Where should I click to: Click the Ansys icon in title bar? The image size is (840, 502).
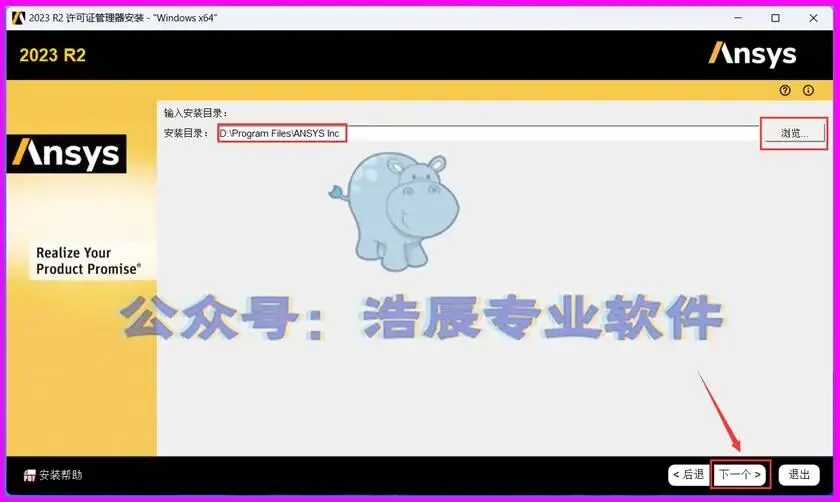pos(18,18)
